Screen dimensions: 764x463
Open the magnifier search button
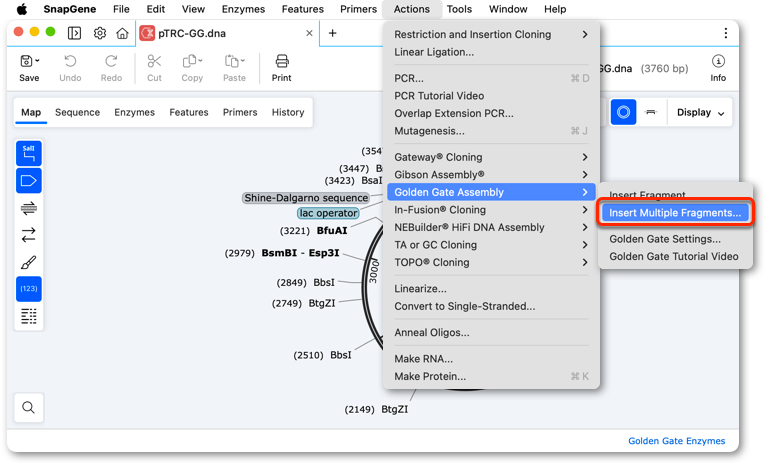pos(29,407)
